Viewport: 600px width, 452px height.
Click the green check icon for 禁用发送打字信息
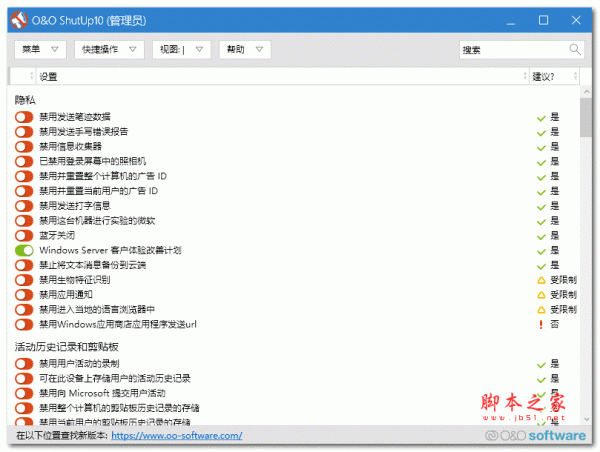[x=541, y=207]
